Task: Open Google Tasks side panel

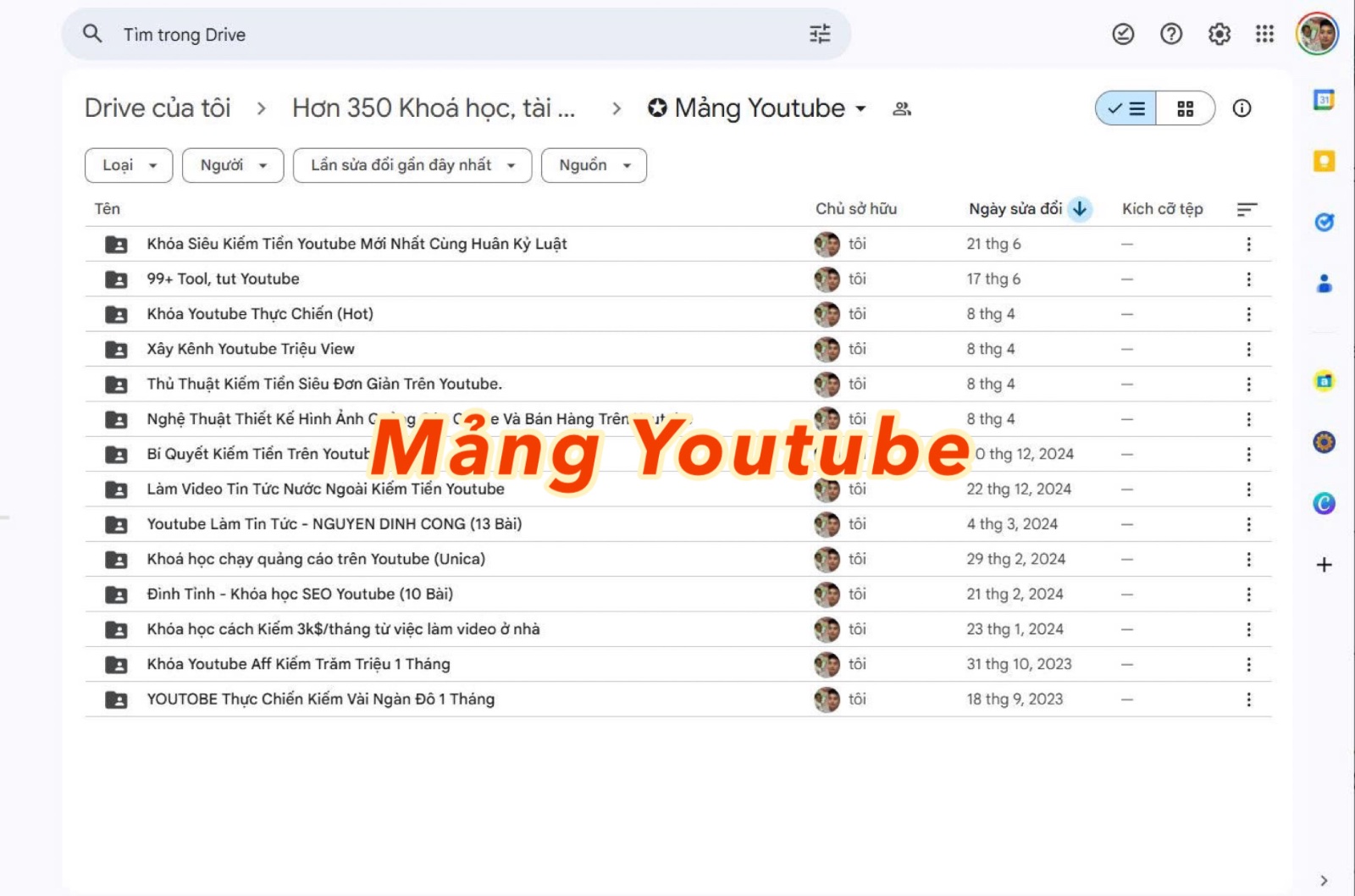Action: (x=1324, y=222)
